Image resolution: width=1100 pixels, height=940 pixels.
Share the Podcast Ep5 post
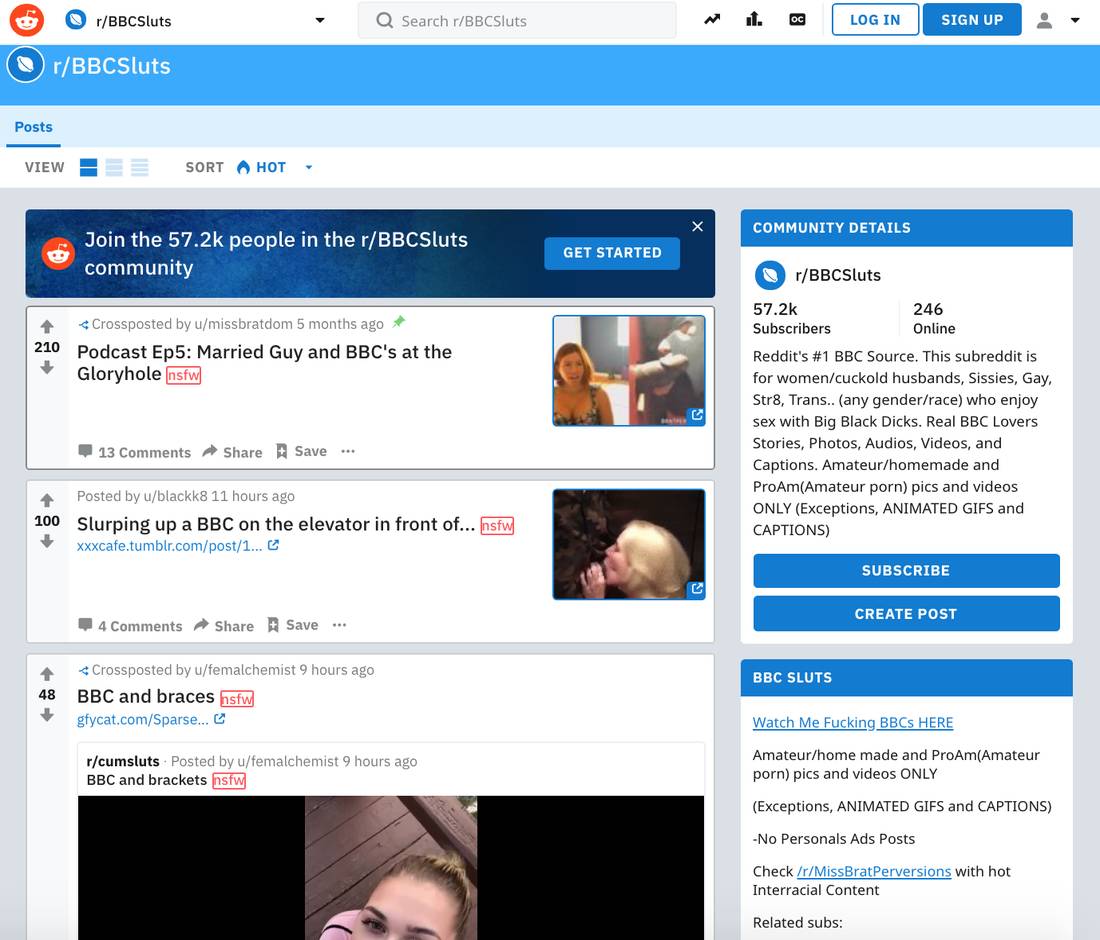point(232,452)
